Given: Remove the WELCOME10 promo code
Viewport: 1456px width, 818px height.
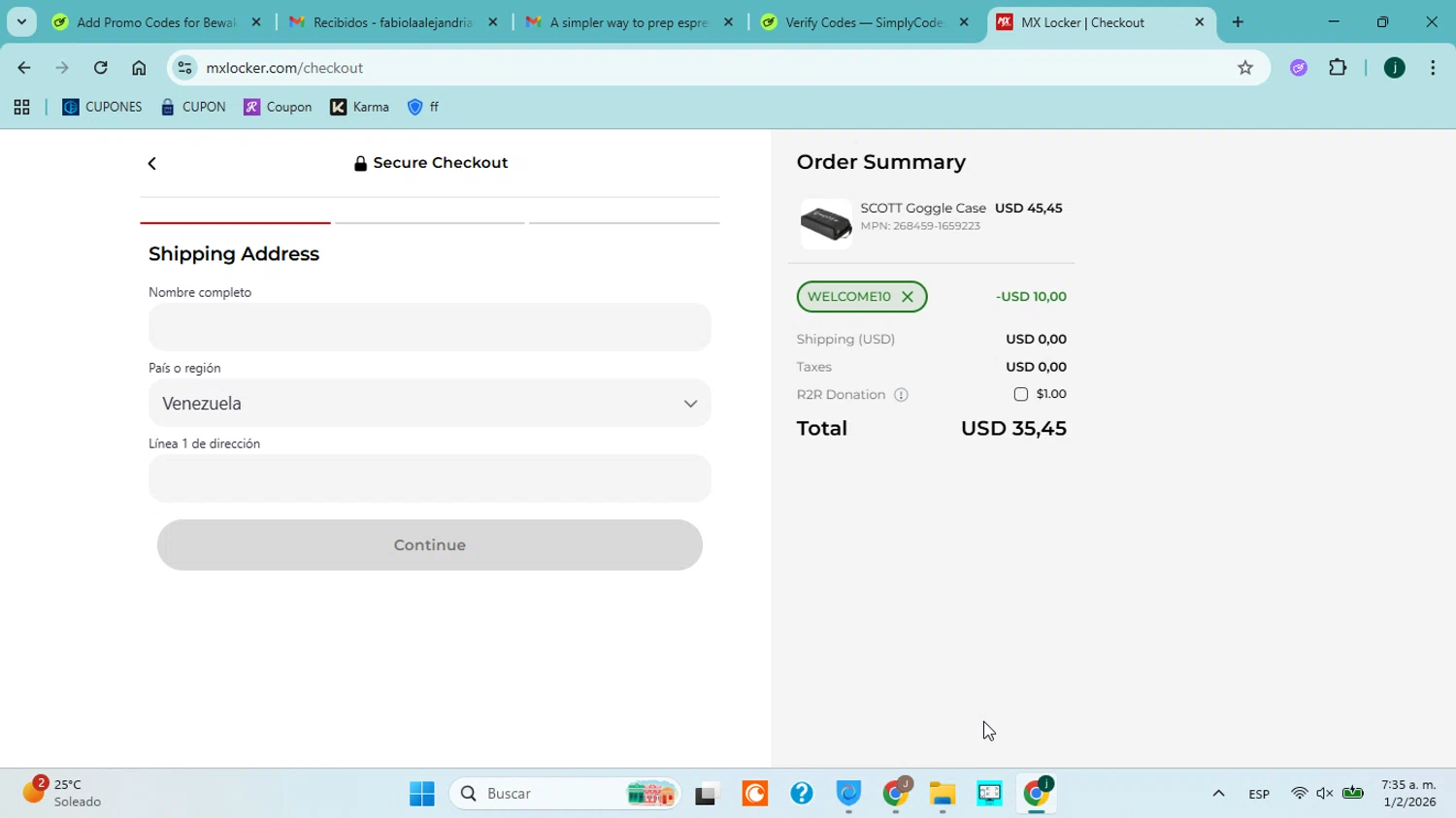Looking at the screenshot, I should (x=908, y=297).
